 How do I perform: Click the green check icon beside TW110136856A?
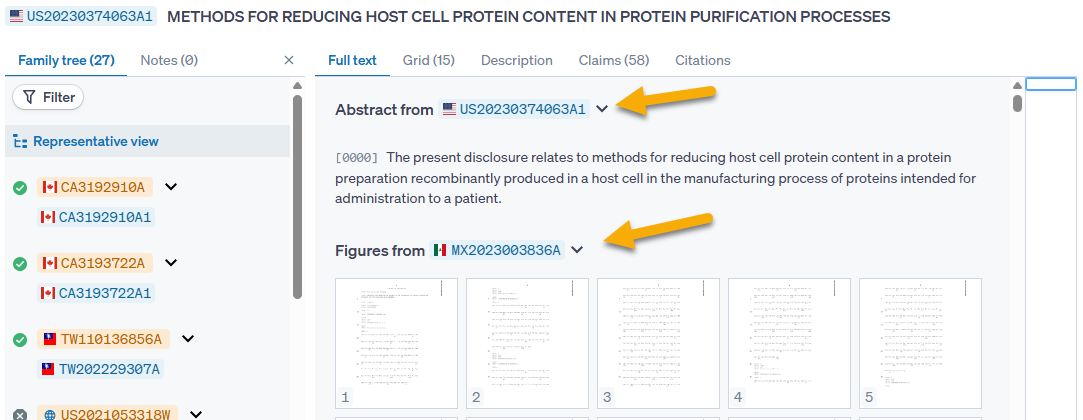coord(20,339)
